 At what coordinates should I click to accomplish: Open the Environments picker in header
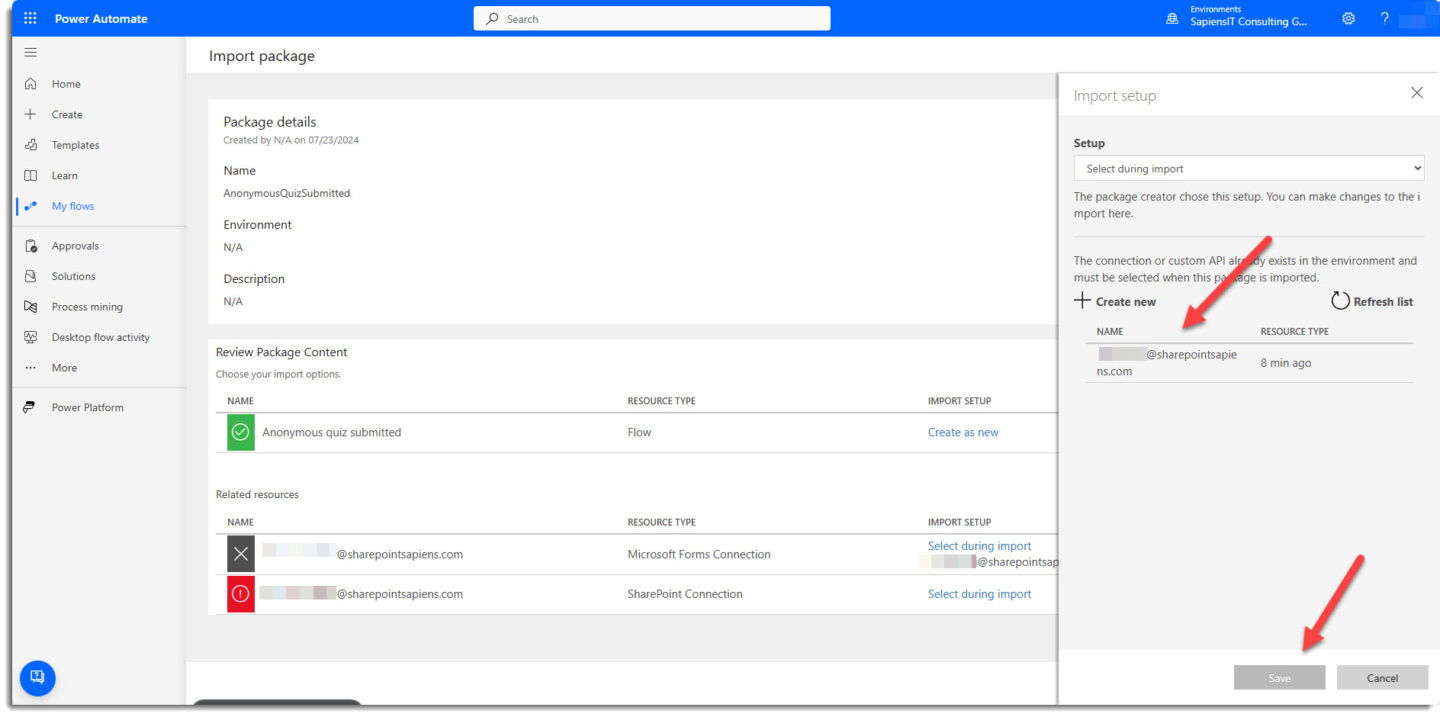(1238, 18)
